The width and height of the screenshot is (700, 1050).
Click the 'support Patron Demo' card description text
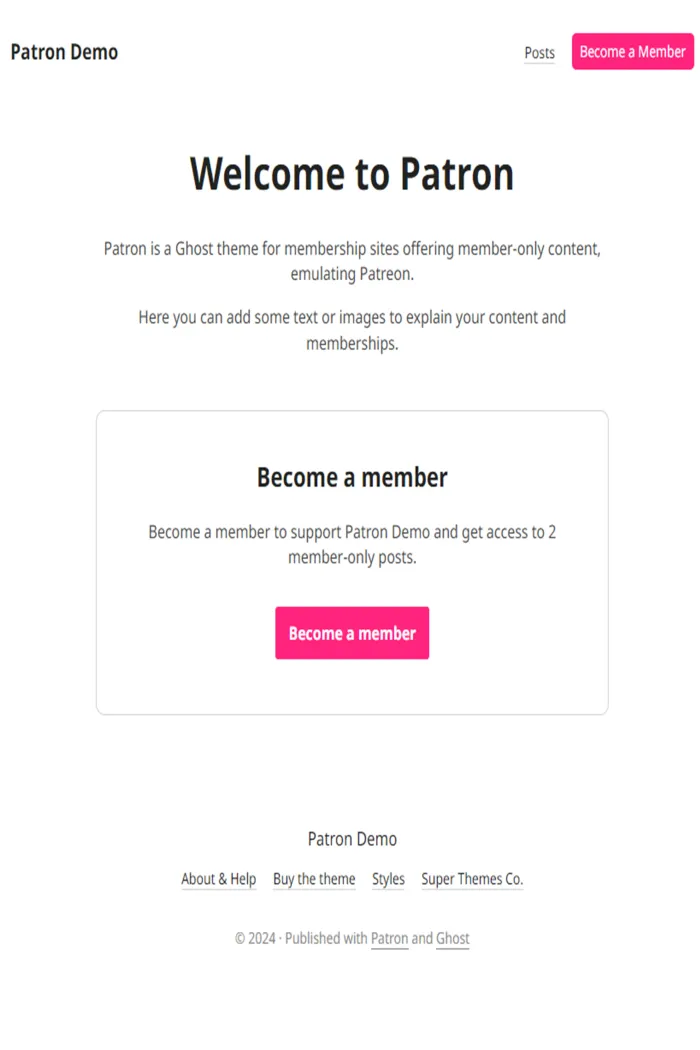point(352,532)
